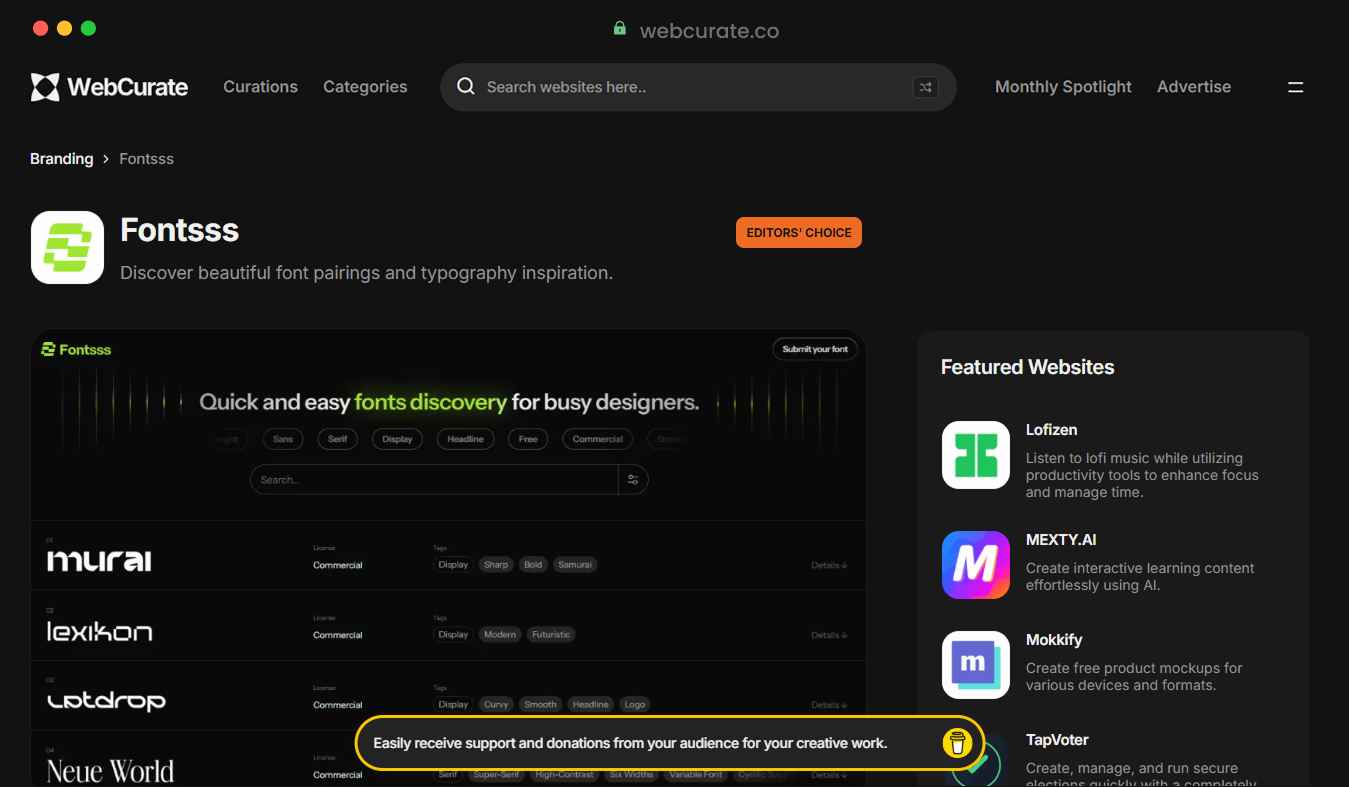This screenshot has width=1349, height=787.
Task: Open the Categories menu
Action: pos(365,87)
